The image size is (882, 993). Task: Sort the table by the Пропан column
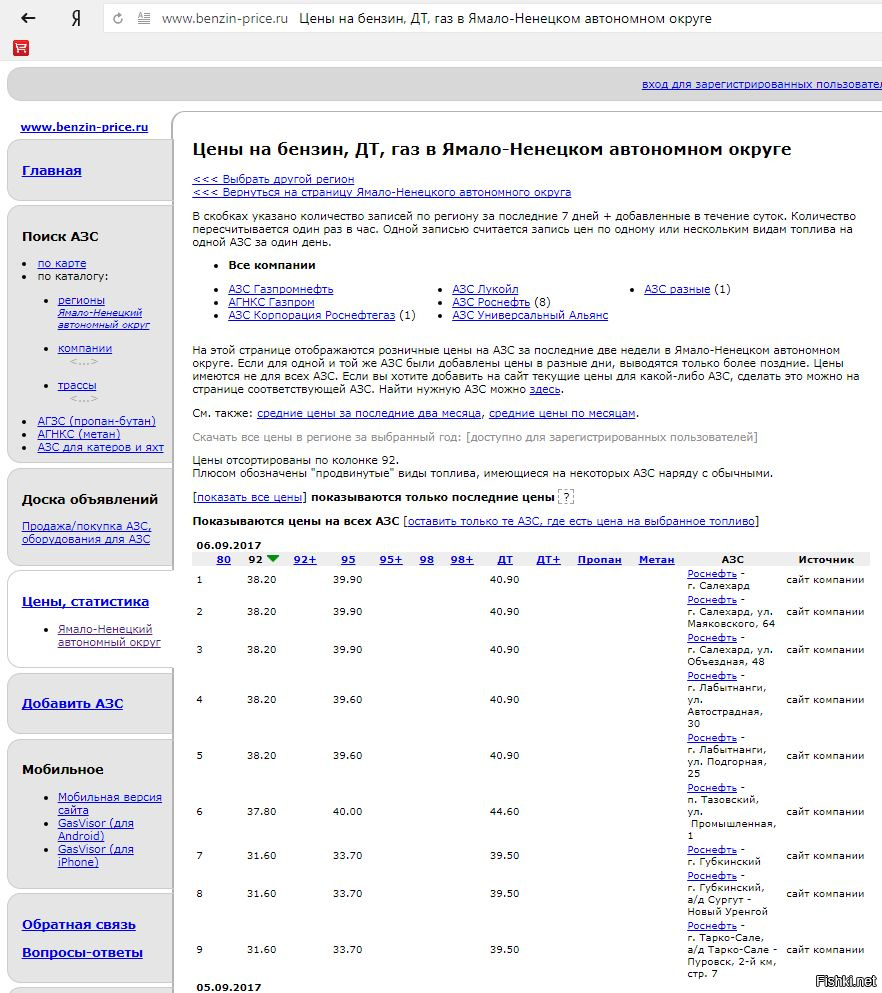tap(600, 560)
